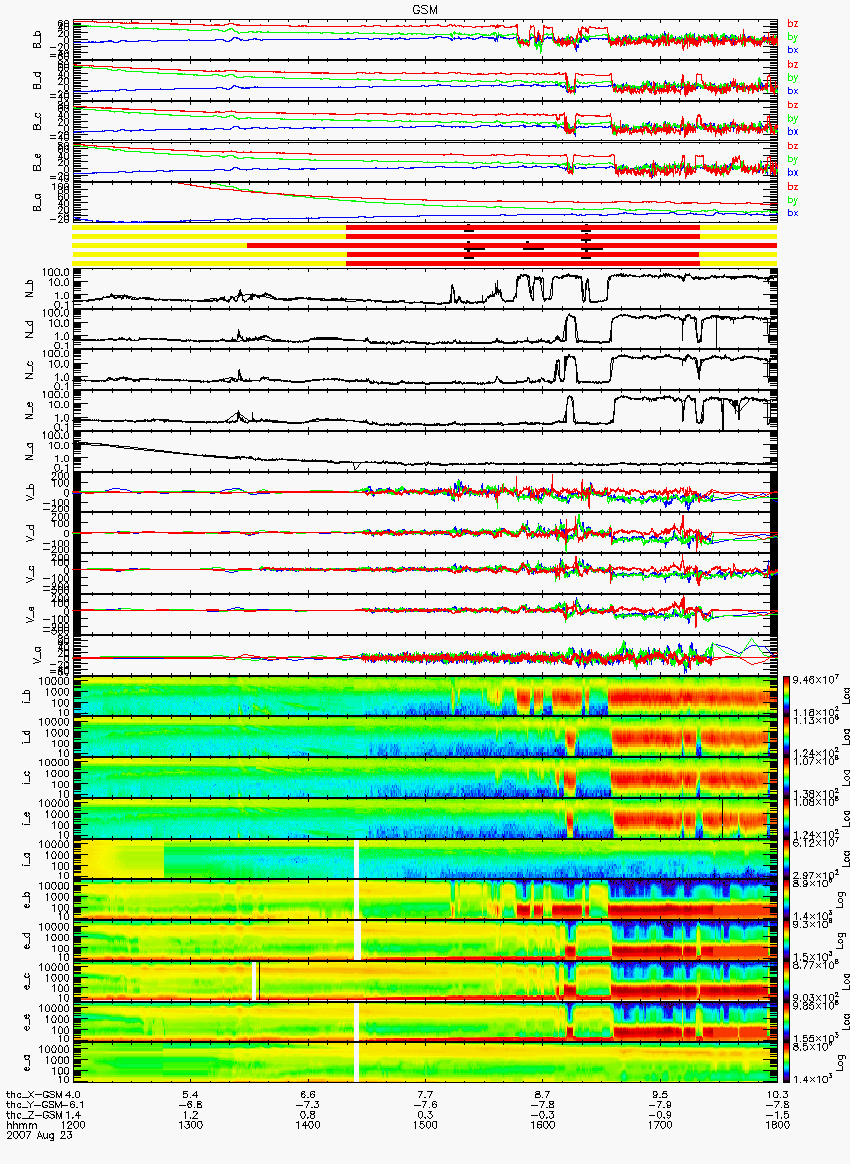This screenshot has width=850, height=1164.
Task: Click the Z-GSM value -0.9
Action: (659, 1114)
